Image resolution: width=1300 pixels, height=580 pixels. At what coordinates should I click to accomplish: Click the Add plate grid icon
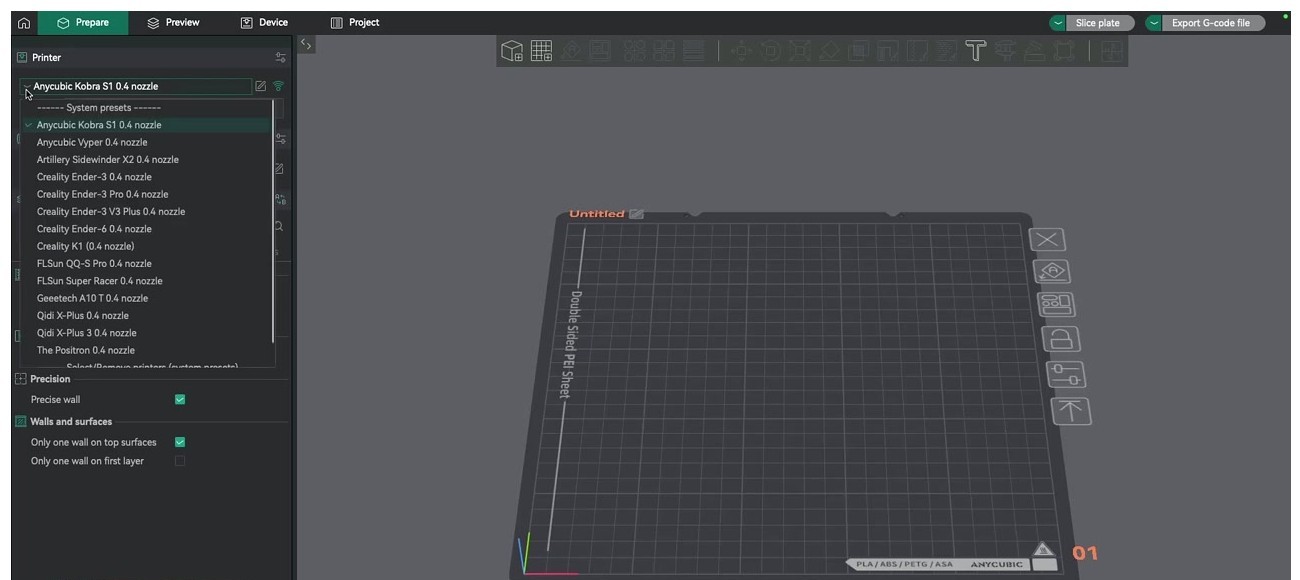coord(541,51)
